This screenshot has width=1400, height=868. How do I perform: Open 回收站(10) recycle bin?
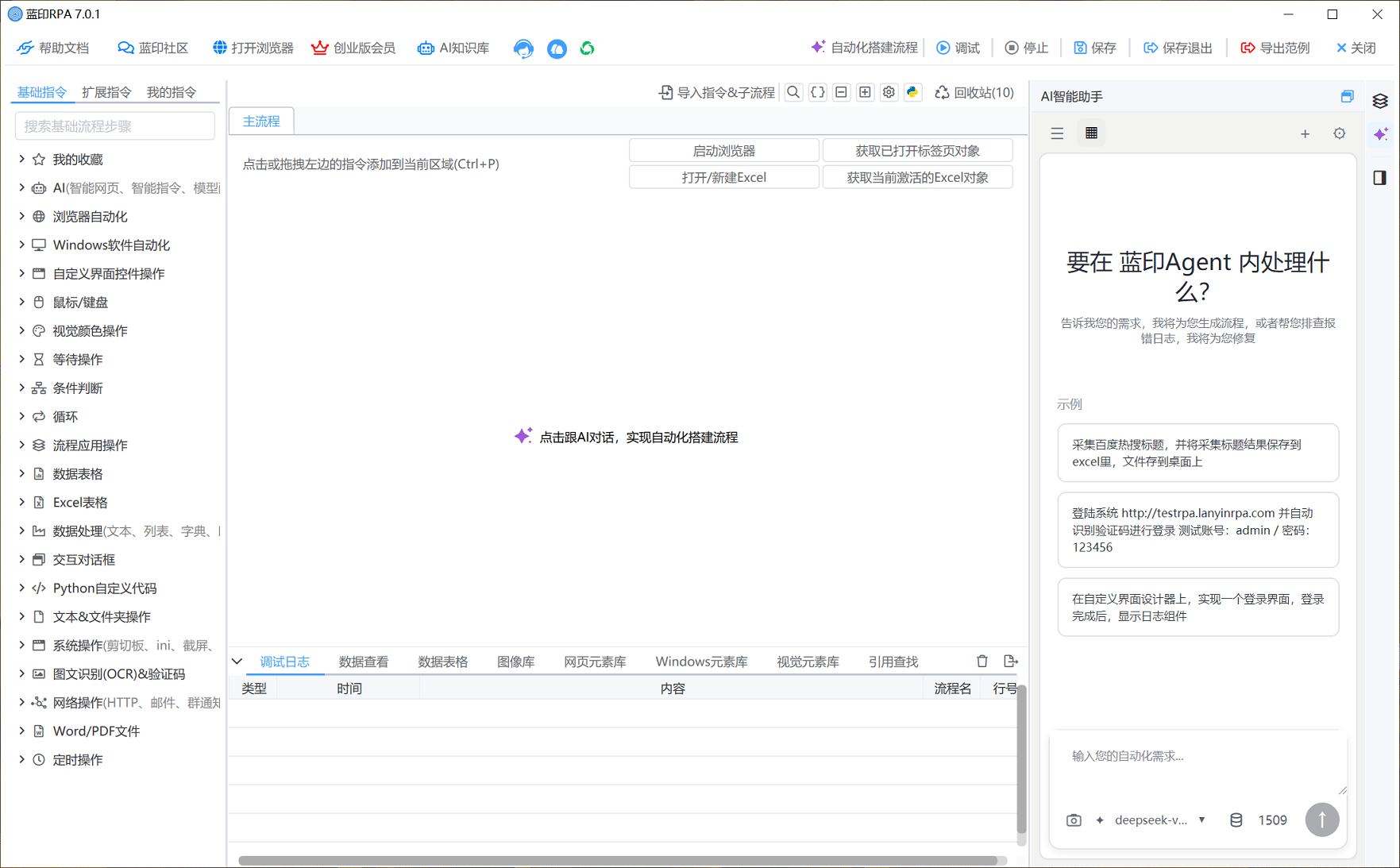(974, 93)
